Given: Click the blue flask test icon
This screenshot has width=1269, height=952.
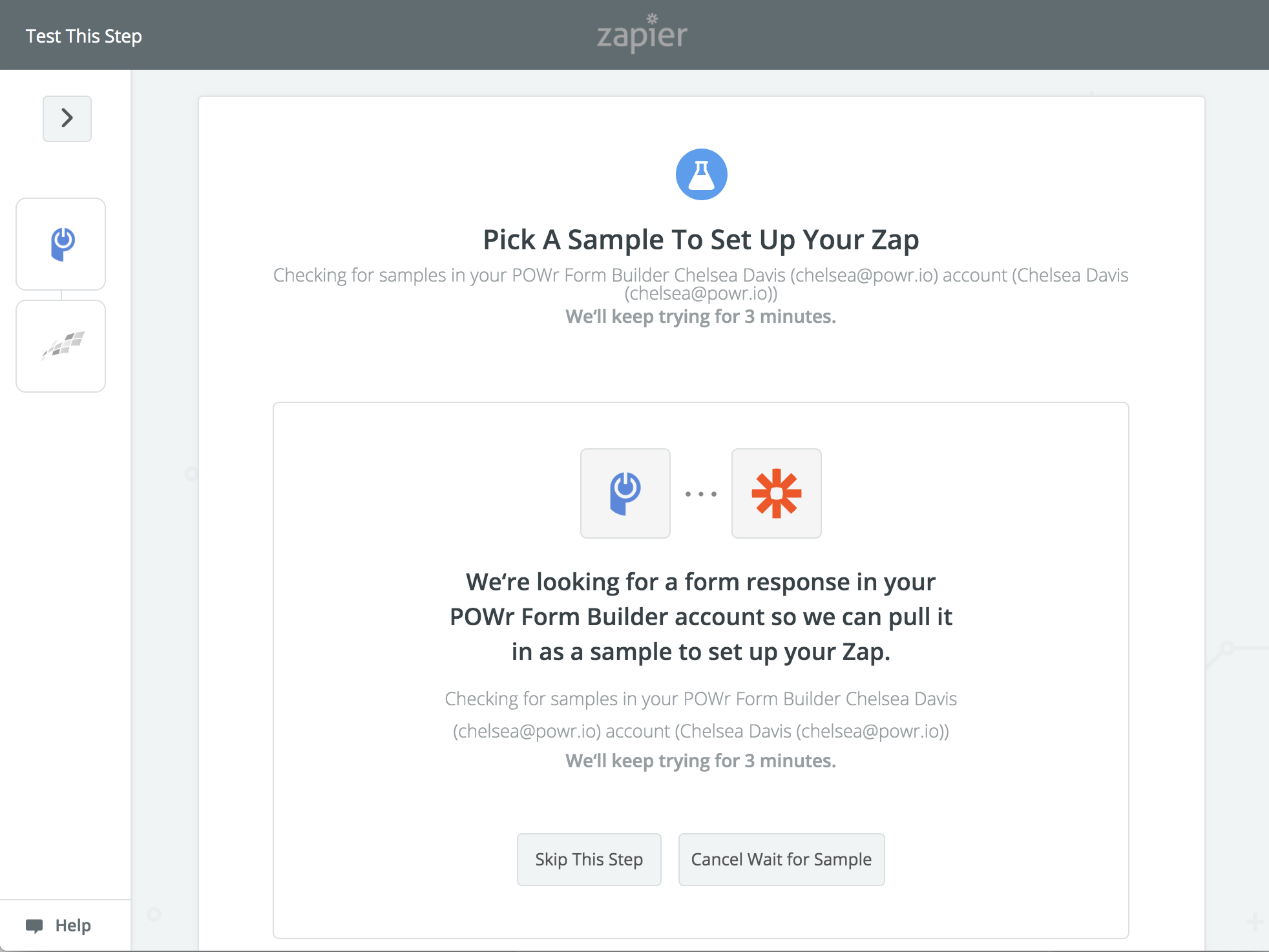Looking at the screenshot, I should coord(701,174).
